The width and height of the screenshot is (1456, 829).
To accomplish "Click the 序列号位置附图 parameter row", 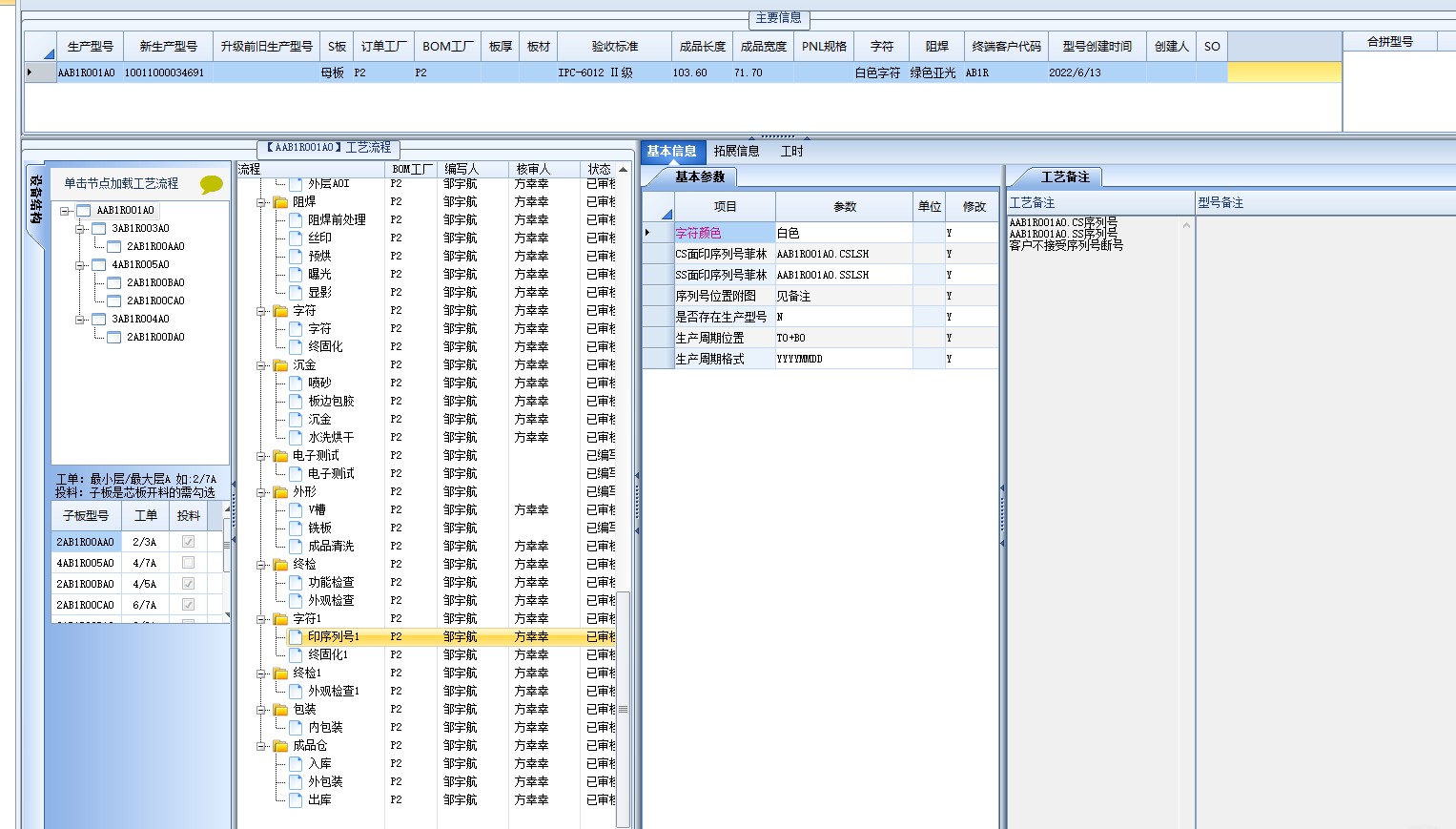I will 821,296.
